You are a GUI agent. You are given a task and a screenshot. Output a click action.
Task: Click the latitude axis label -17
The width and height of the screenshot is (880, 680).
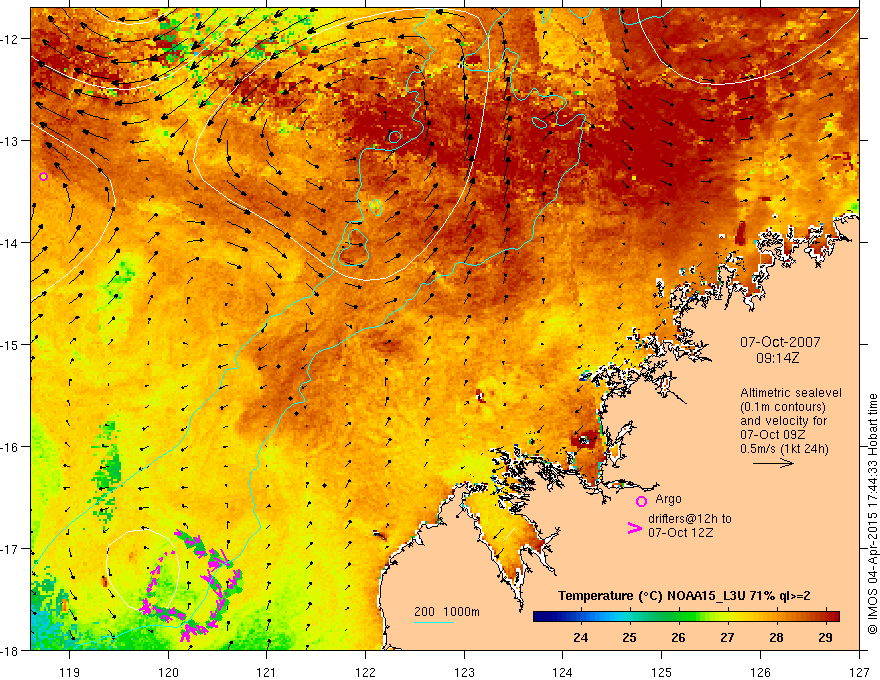11,548
